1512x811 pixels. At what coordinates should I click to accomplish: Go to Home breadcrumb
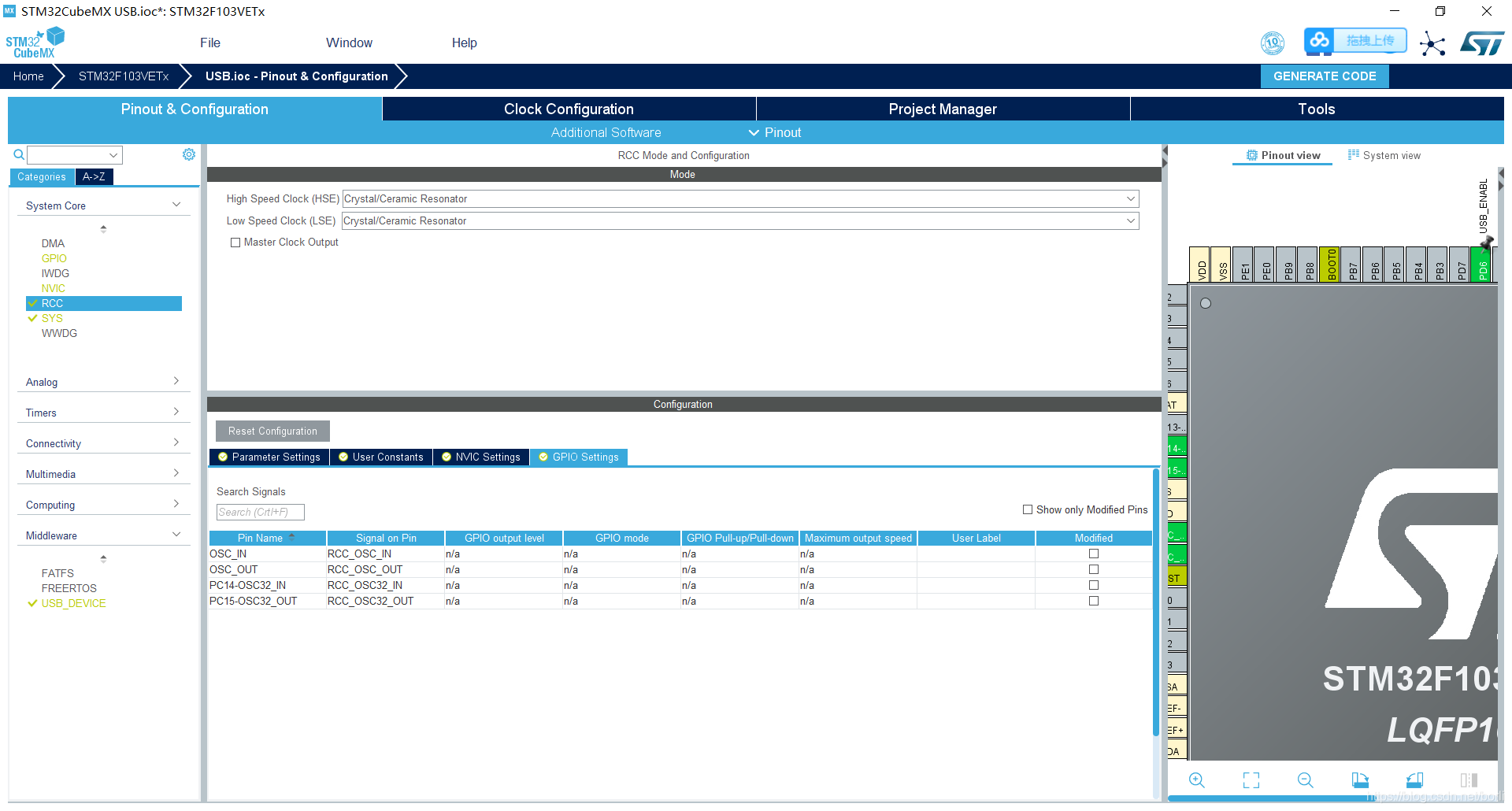click(28, 76)
